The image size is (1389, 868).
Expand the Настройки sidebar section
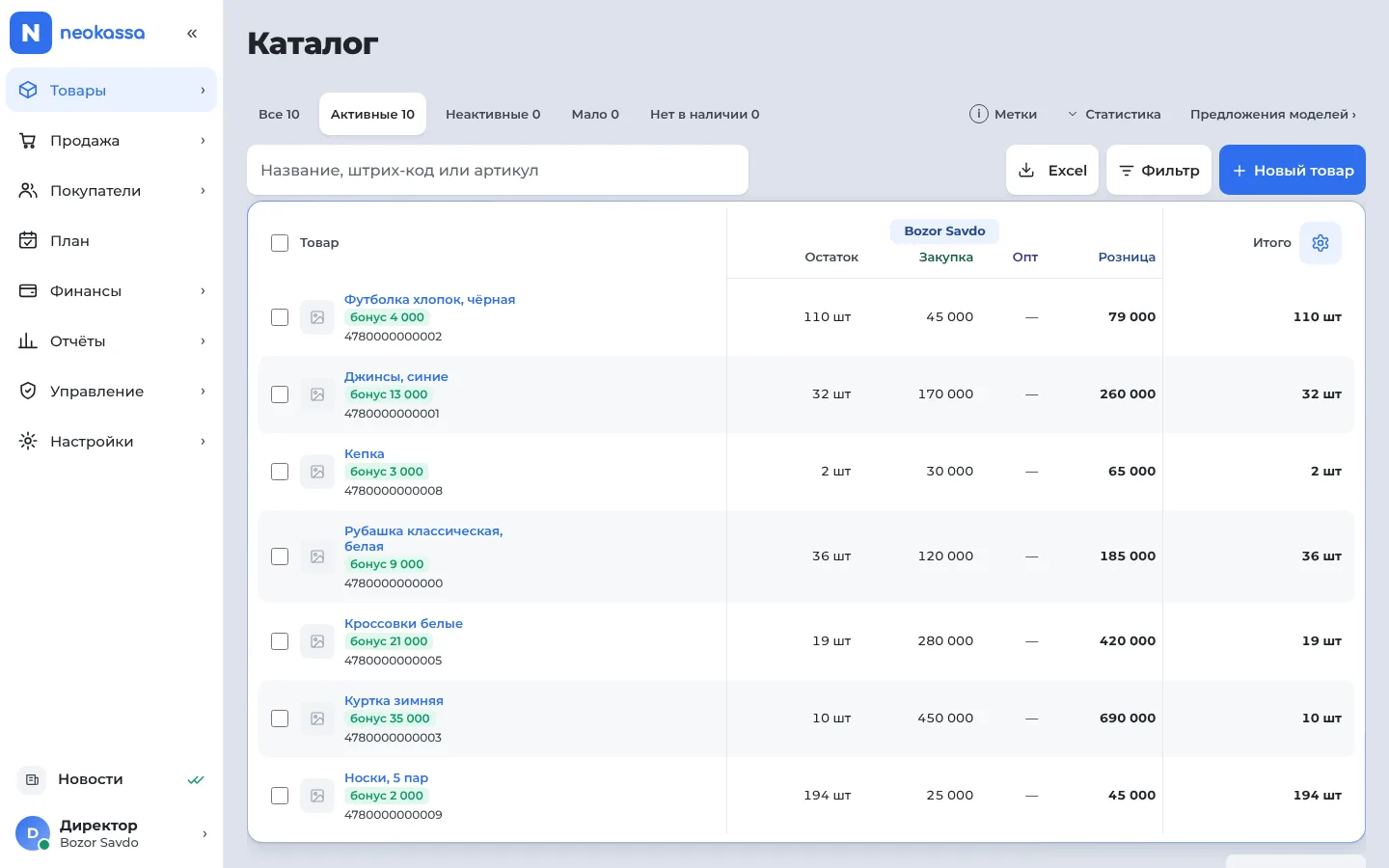[x=112, y=442]
